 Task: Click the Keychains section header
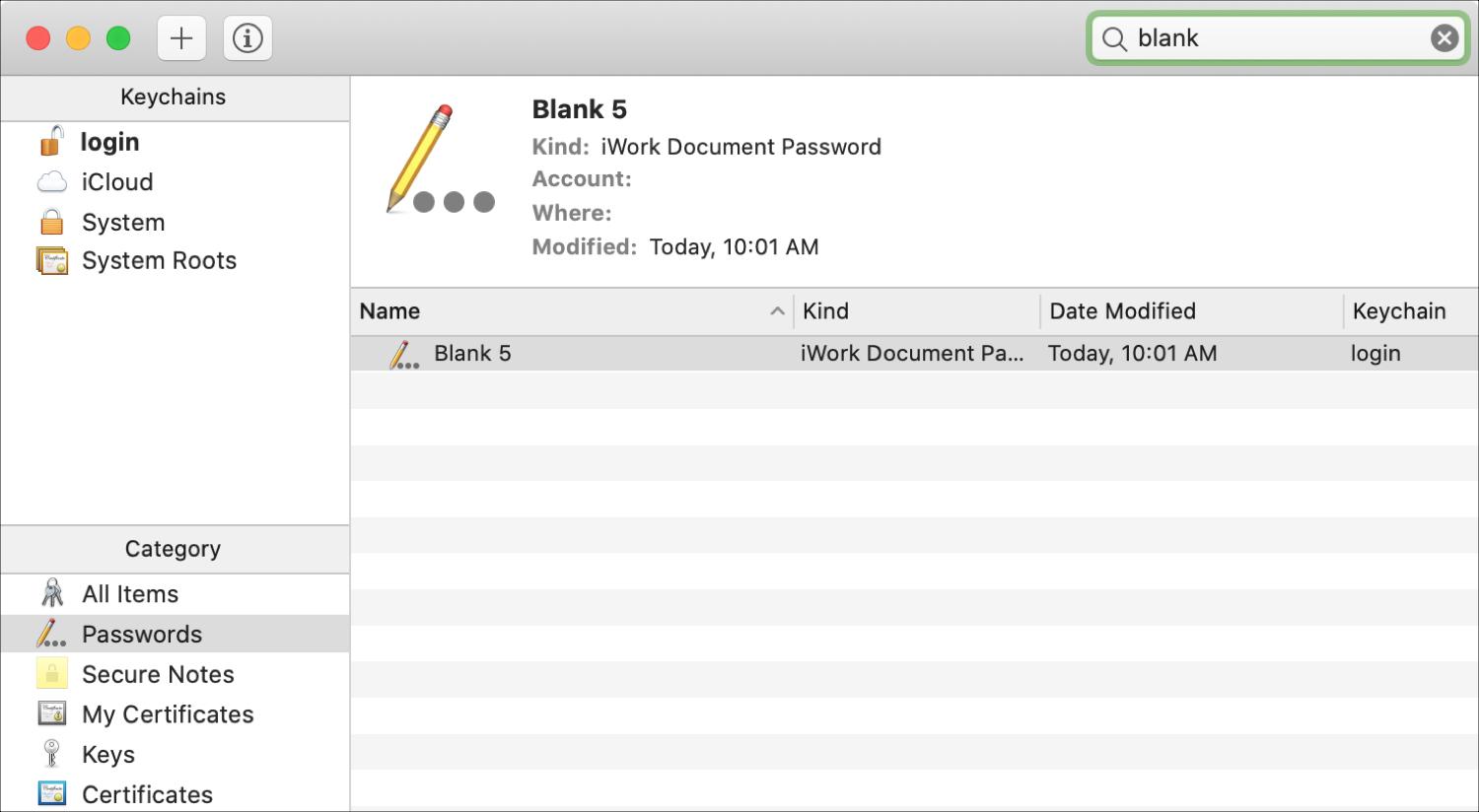pos(174,97)
